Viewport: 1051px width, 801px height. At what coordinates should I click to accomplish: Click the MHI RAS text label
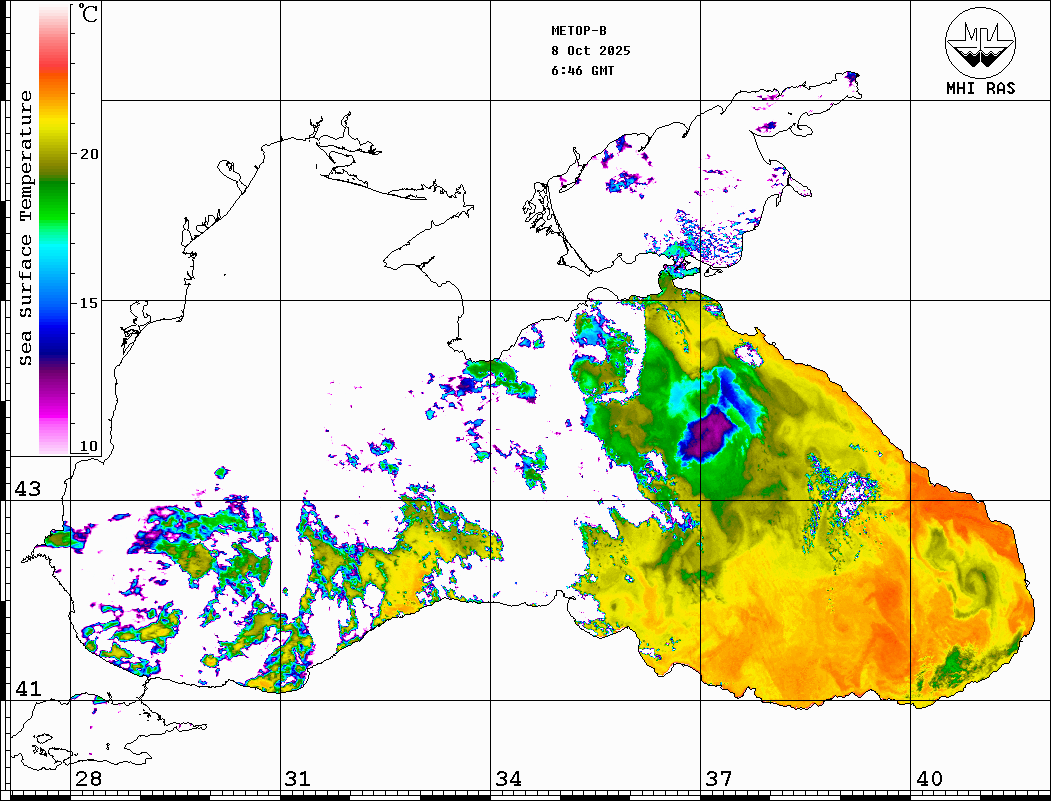point(980,88)
